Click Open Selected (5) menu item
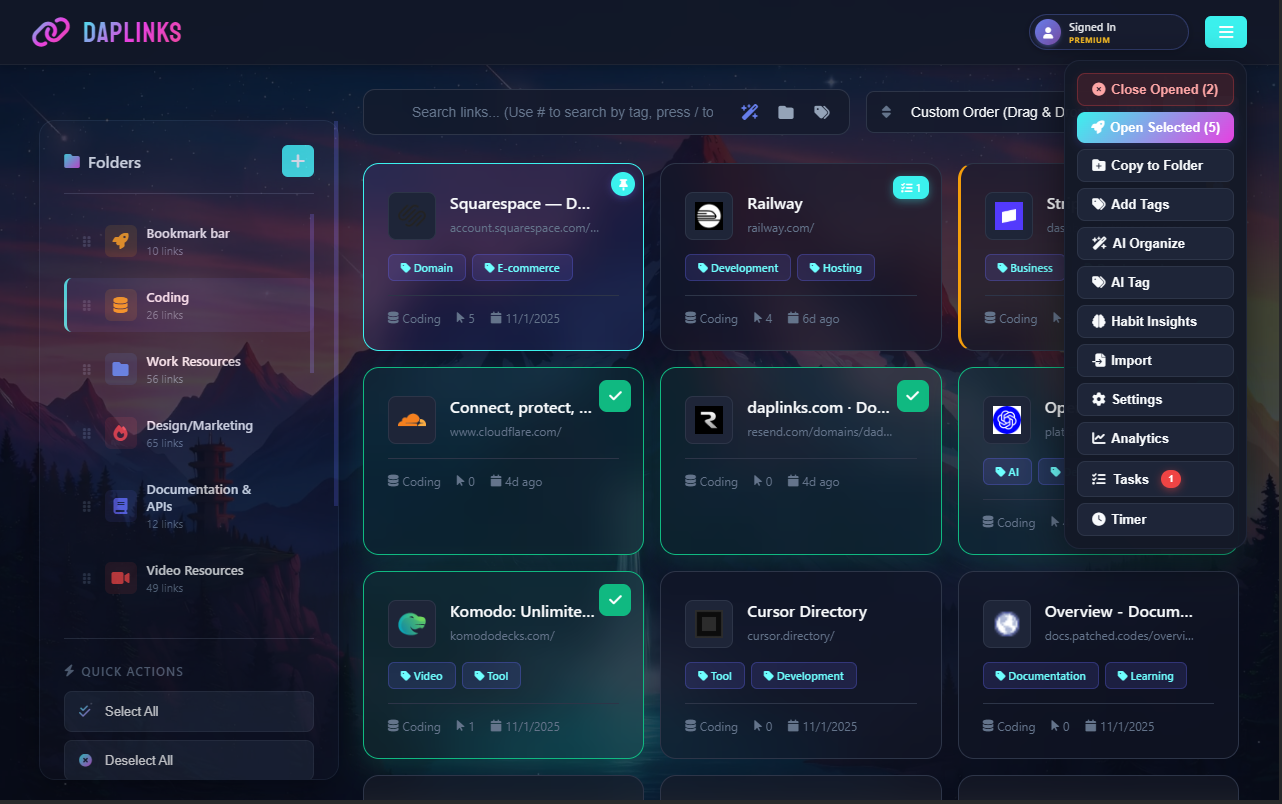1282x804 pixels. tap(1155, 127)
